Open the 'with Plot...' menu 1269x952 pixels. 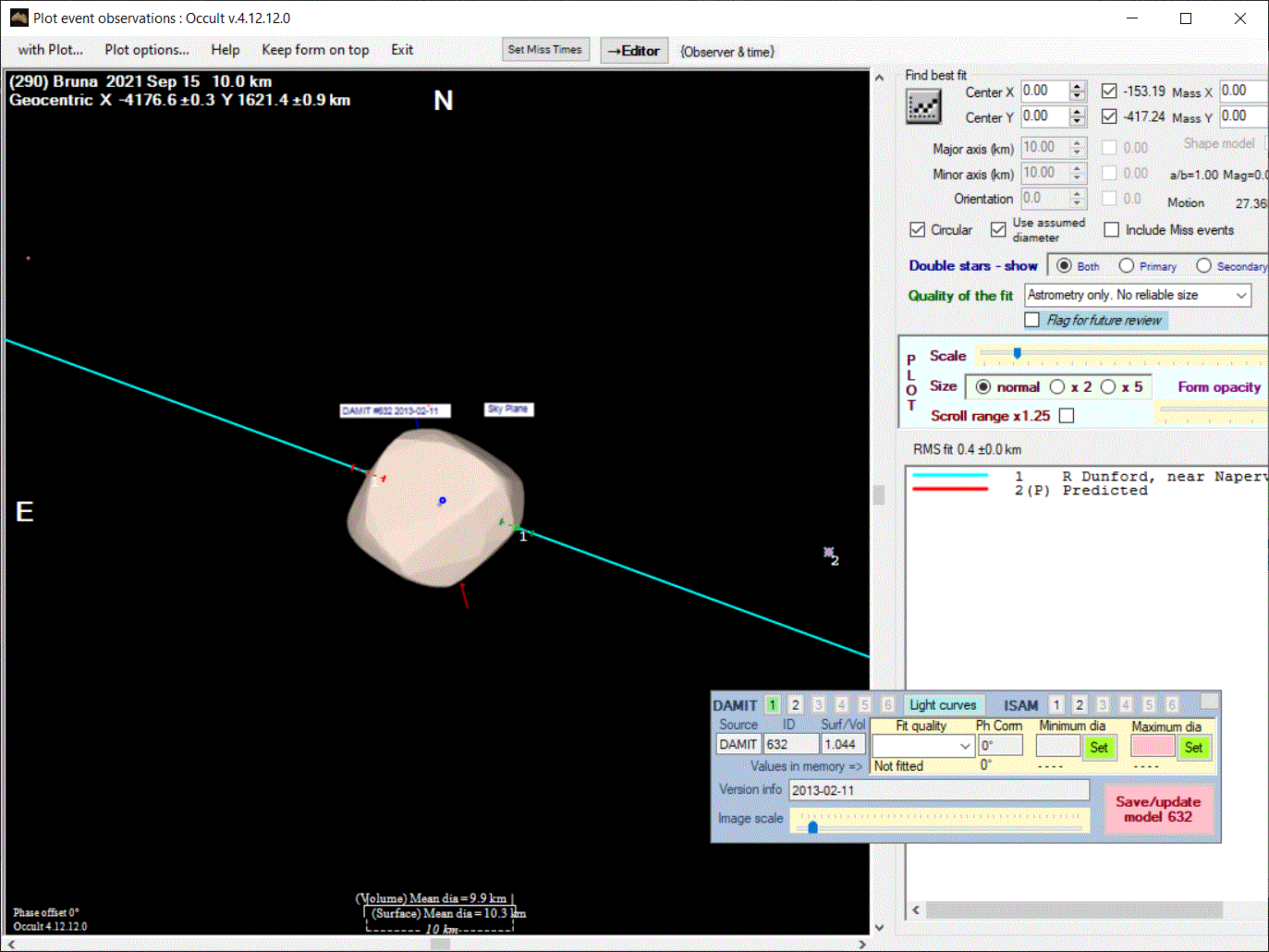tap(51, 50)
